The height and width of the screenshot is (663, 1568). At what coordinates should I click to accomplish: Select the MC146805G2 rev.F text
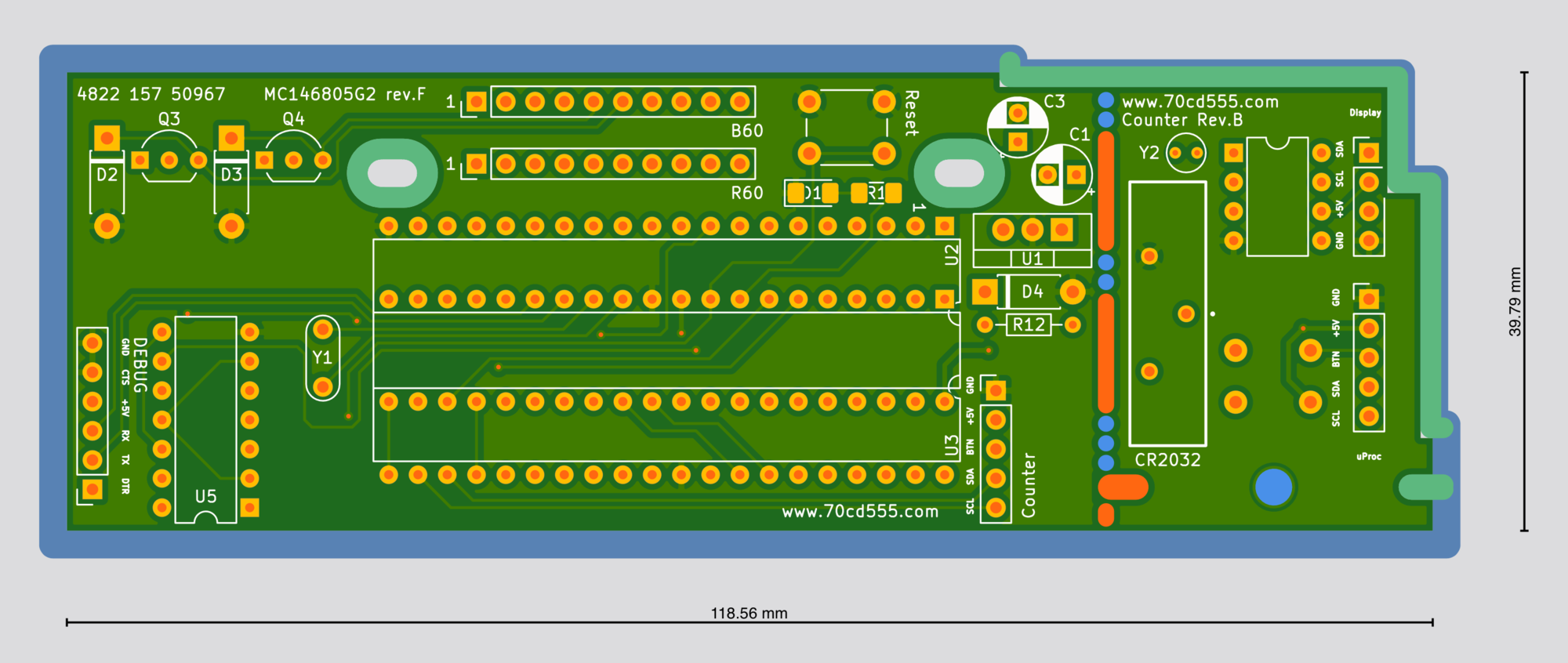(345, 95)
